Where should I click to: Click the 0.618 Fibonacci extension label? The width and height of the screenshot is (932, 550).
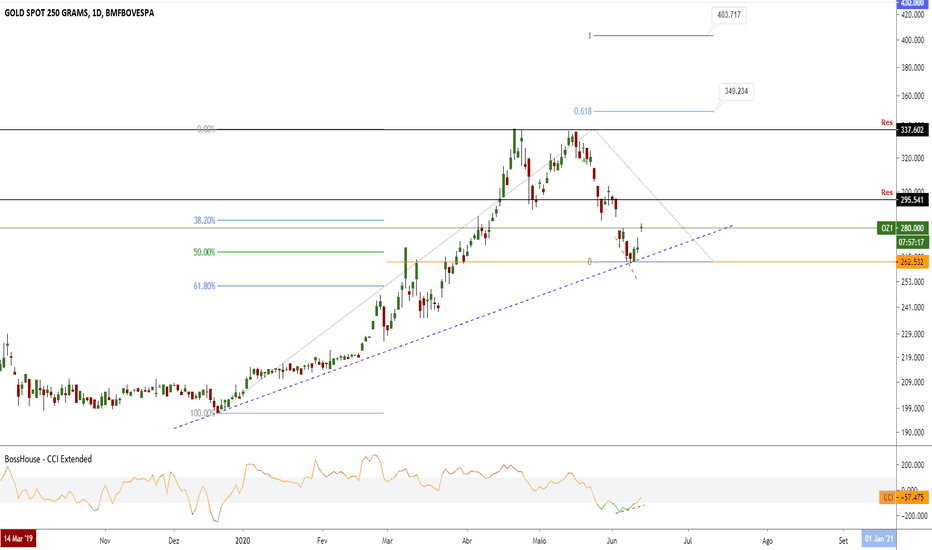point(582,111)
